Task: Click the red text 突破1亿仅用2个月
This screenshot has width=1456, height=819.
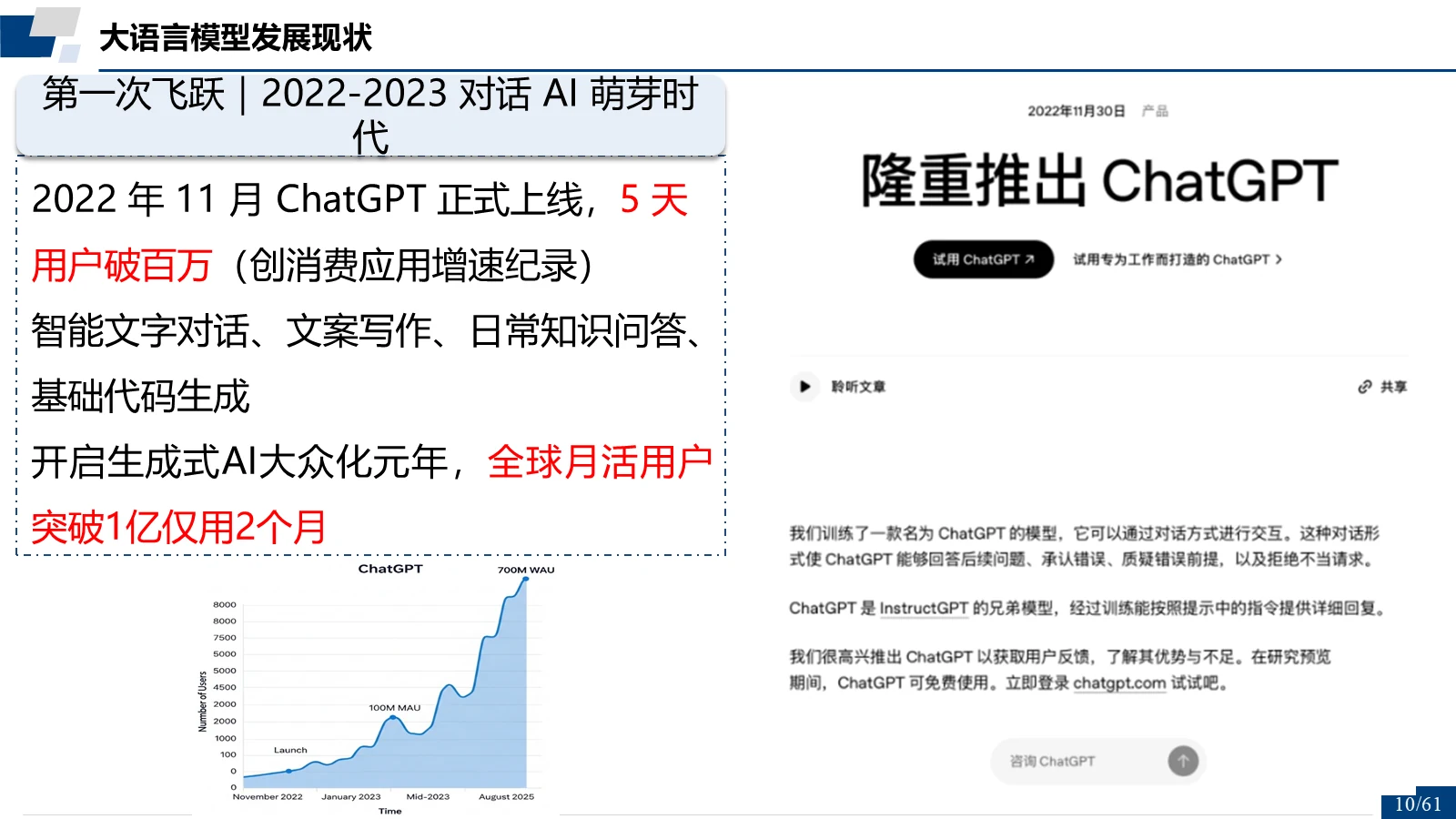Action: tap(178, 528)
